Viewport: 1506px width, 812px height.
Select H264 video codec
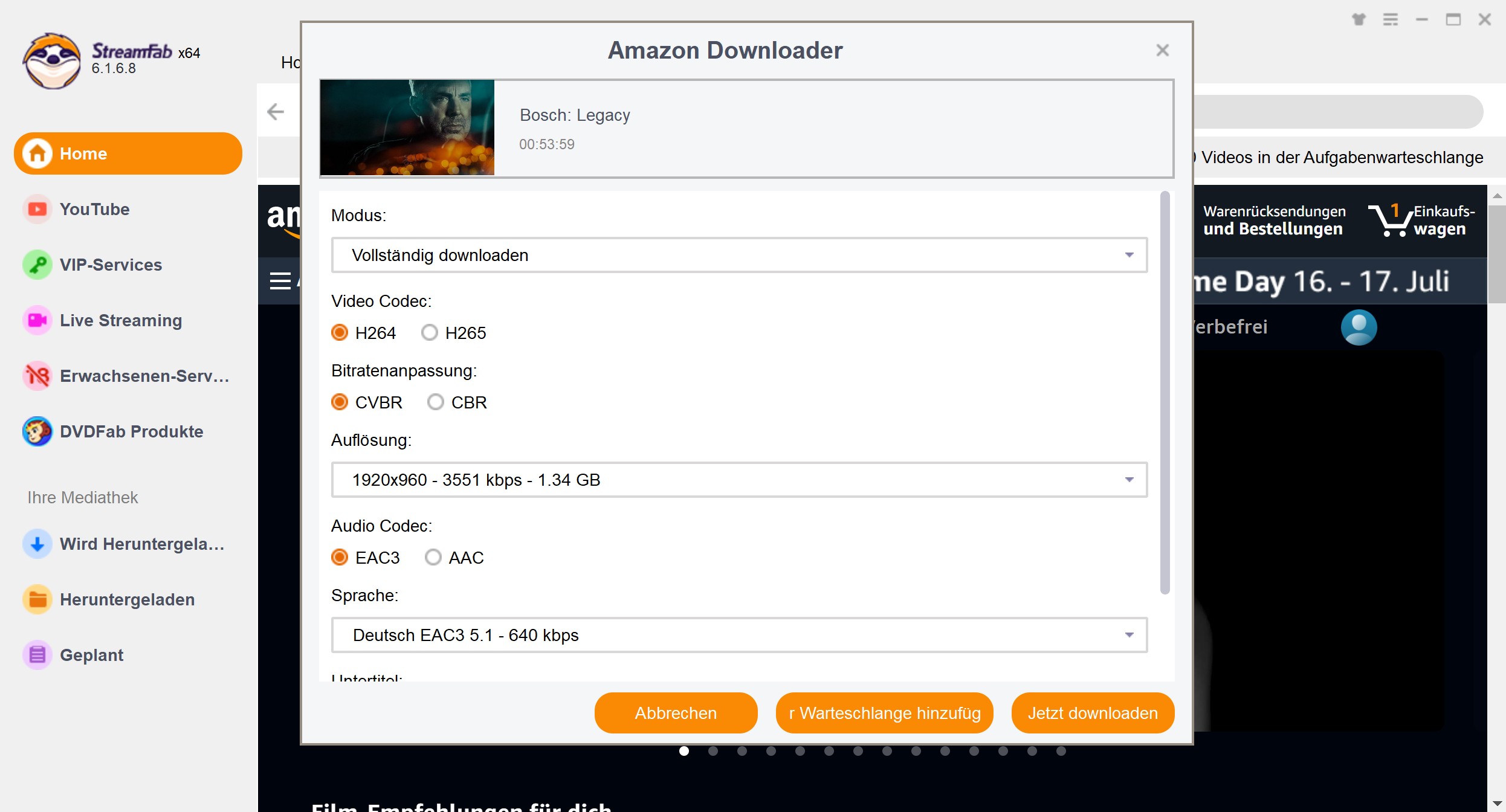point(340,332)
